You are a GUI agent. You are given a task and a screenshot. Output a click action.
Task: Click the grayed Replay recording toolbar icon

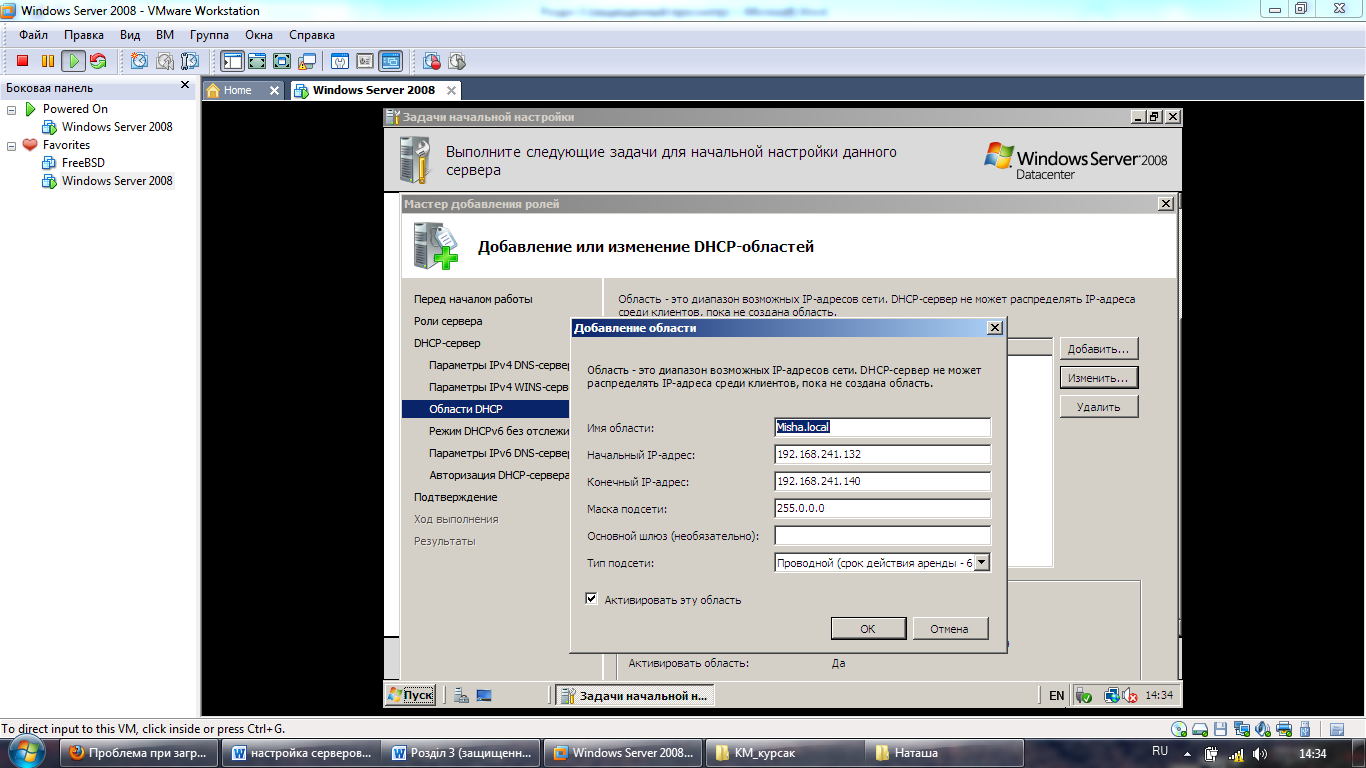coord(457,61)
